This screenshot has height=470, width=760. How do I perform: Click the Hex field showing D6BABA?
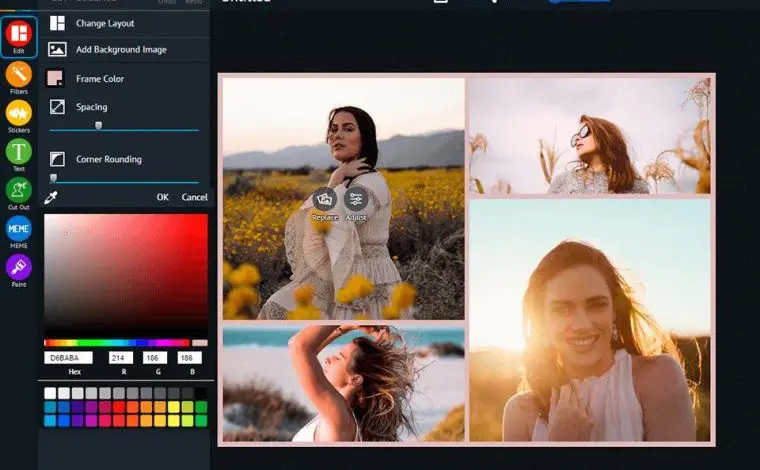68,358
